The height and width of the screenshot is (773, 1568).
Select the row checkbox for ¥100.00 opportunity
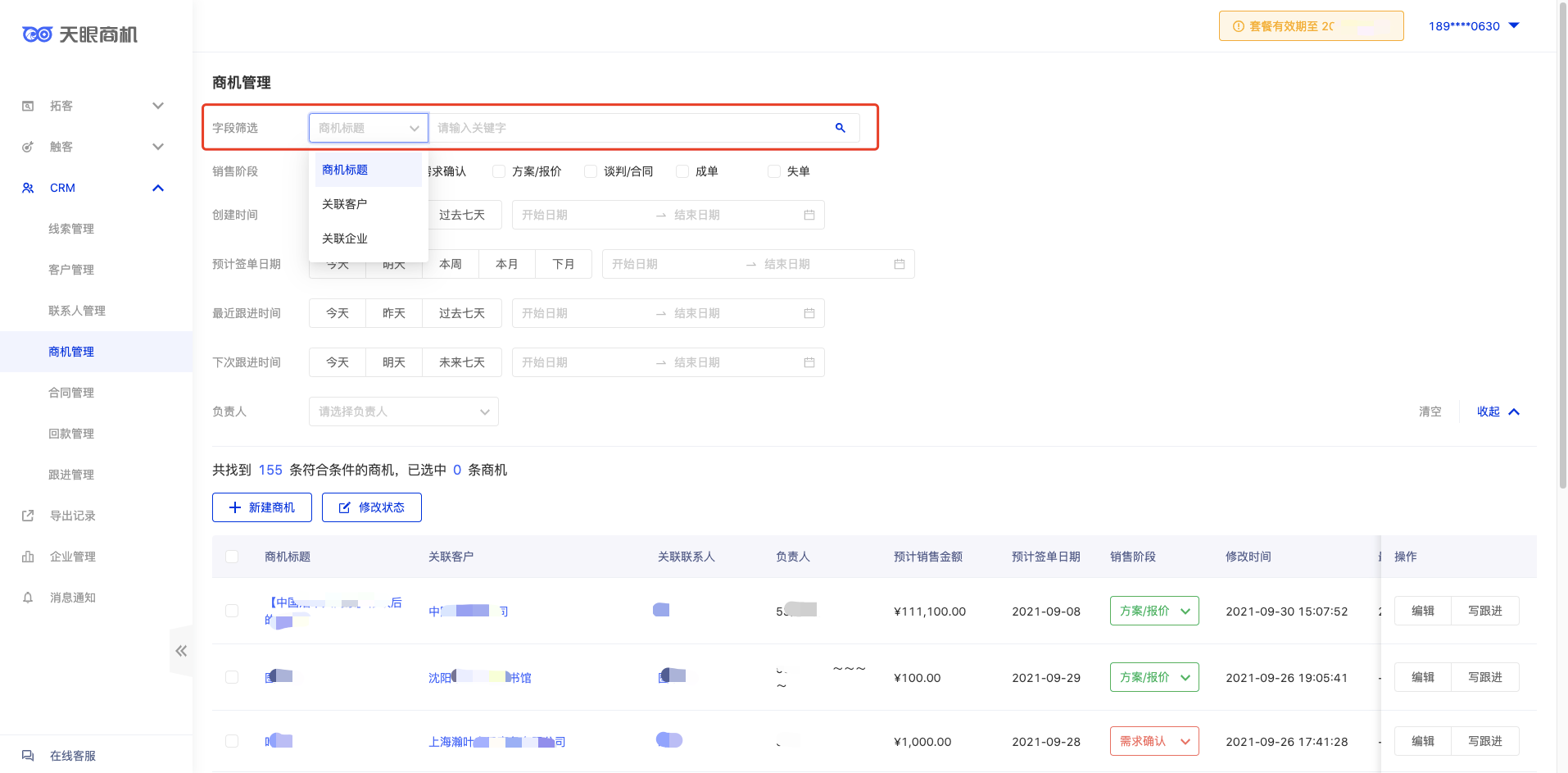232,677
